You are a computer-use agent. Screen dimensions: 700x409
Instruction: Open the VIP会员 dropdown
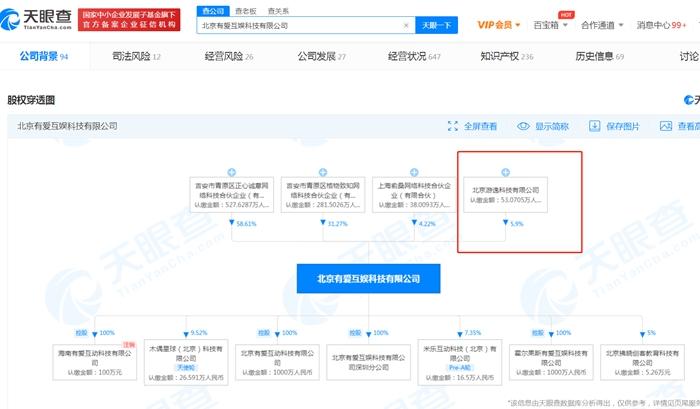click(x=499, y=25)
